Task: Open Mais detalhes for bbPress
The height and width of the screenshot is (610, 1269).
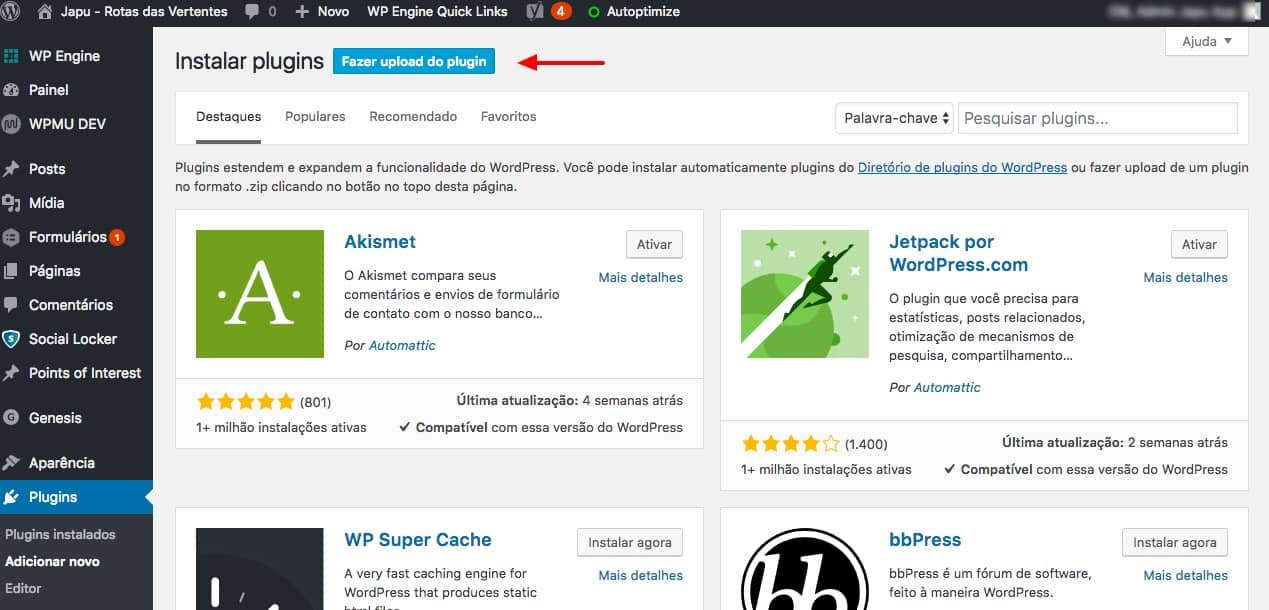Action: click(1186, 575)
